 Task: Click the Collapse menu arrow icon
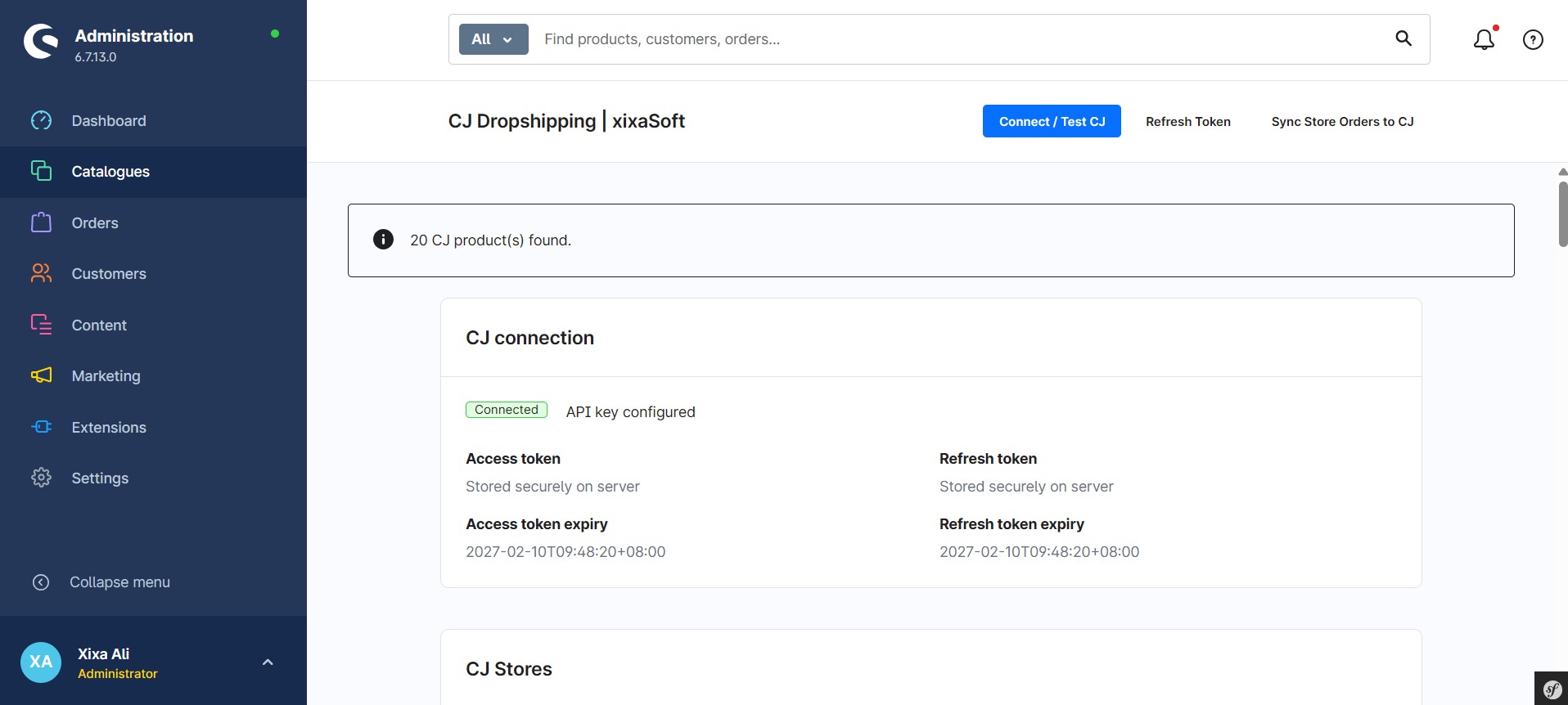pos(41,582)
